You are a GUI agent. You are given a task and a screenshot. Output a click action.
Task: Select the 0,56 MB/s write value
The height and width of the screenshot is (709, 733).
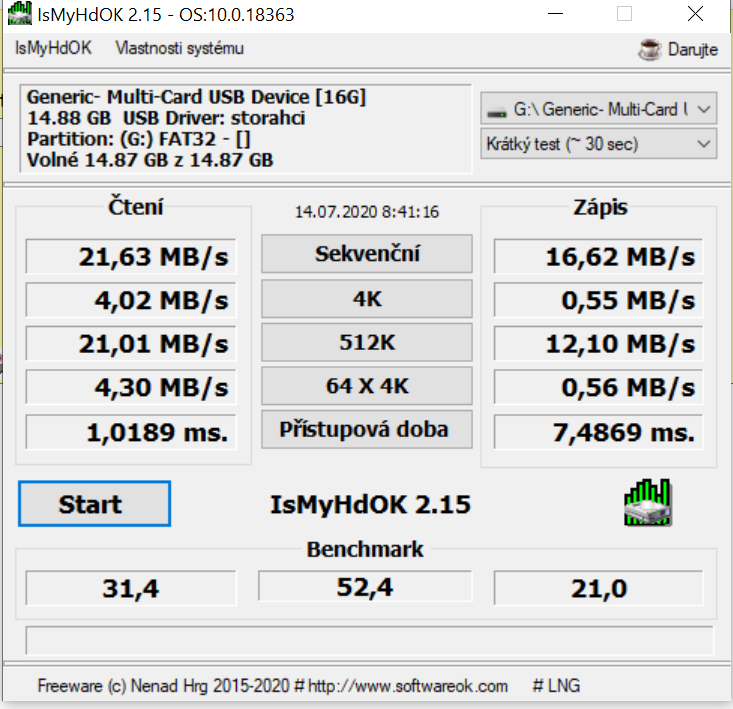pos(598,387)
